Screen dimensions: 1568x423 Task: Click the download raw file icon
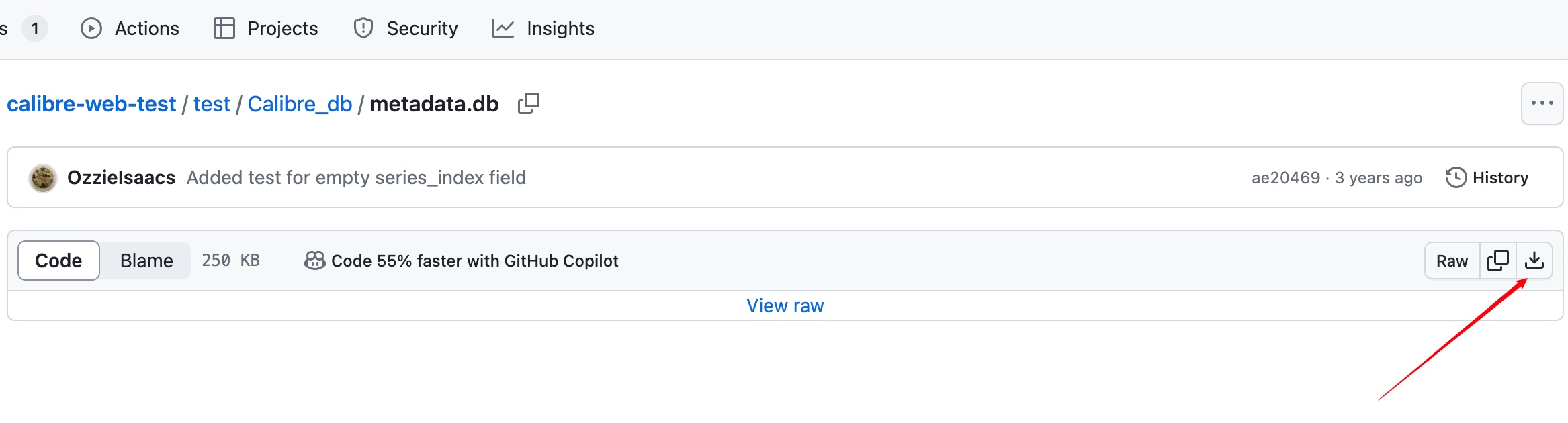click(x=1534, y=261)
